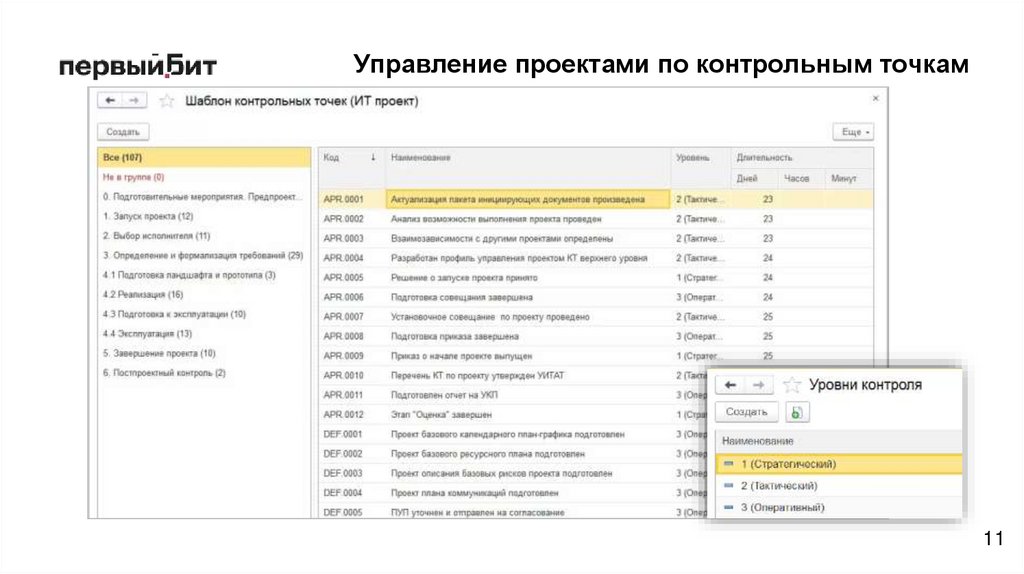Select level 3 (Оперативный)
The width and height of the screenshot is (1024, 574).
[839, 507]
